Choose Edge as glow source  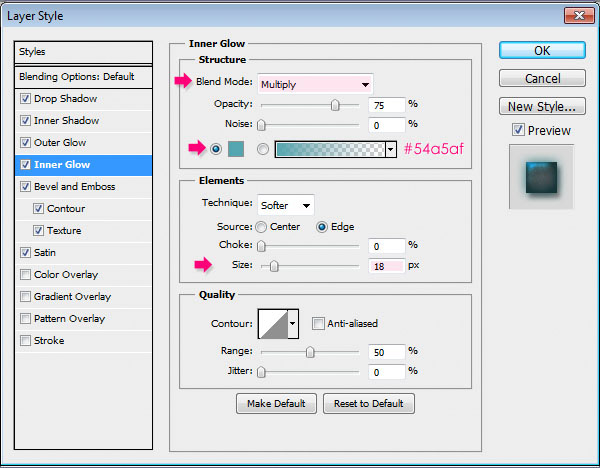tap(322, 227)
